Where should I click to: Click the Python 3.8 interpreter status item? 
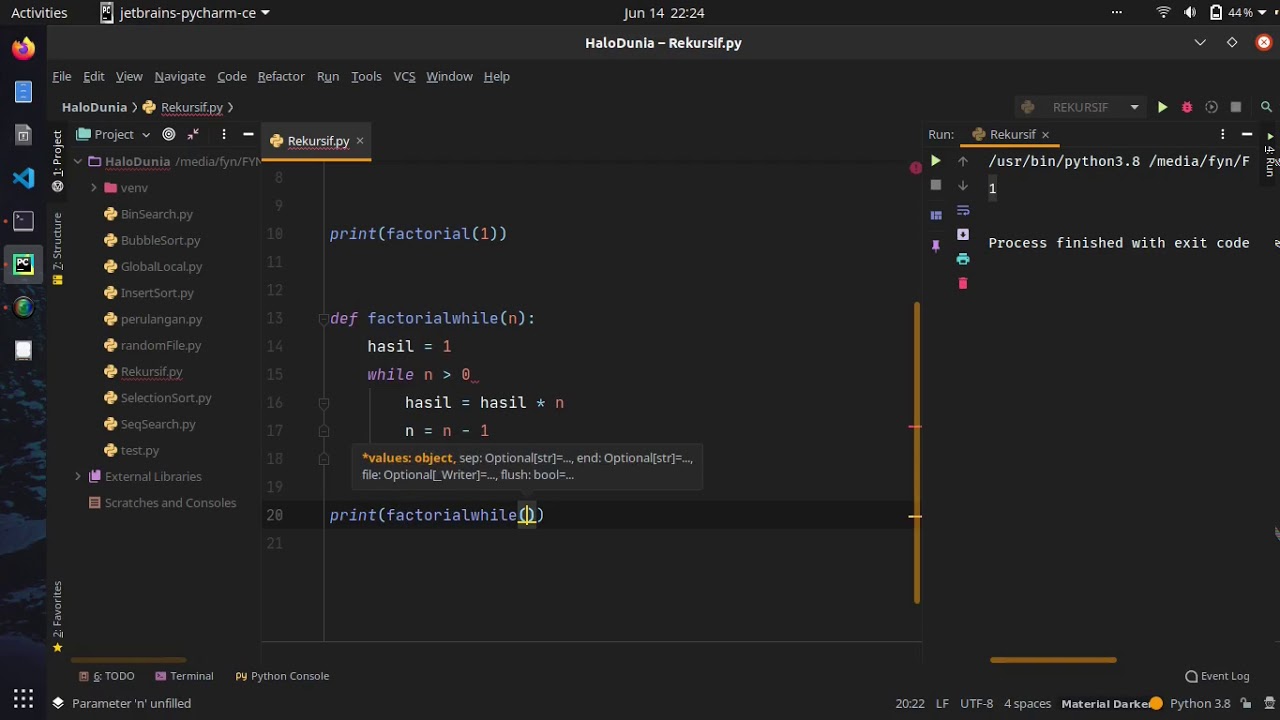point(1200,703)
